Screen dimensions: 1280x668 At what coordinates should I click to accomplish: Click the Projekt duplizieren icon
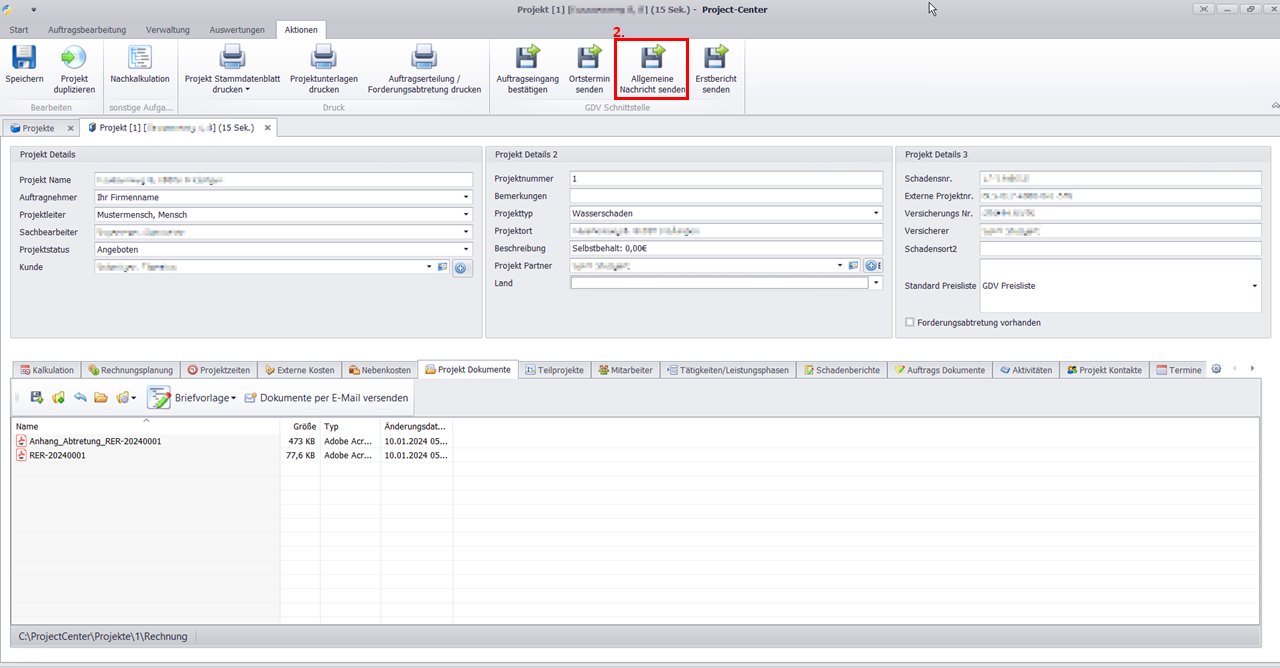pos(74,58)
